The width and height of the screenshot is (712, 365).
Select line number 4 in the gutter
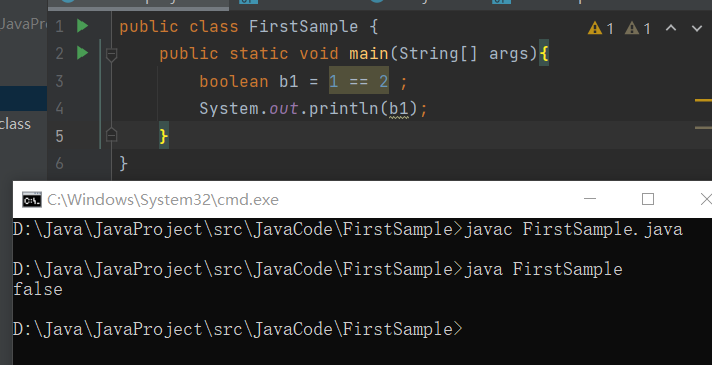[59, 109]
